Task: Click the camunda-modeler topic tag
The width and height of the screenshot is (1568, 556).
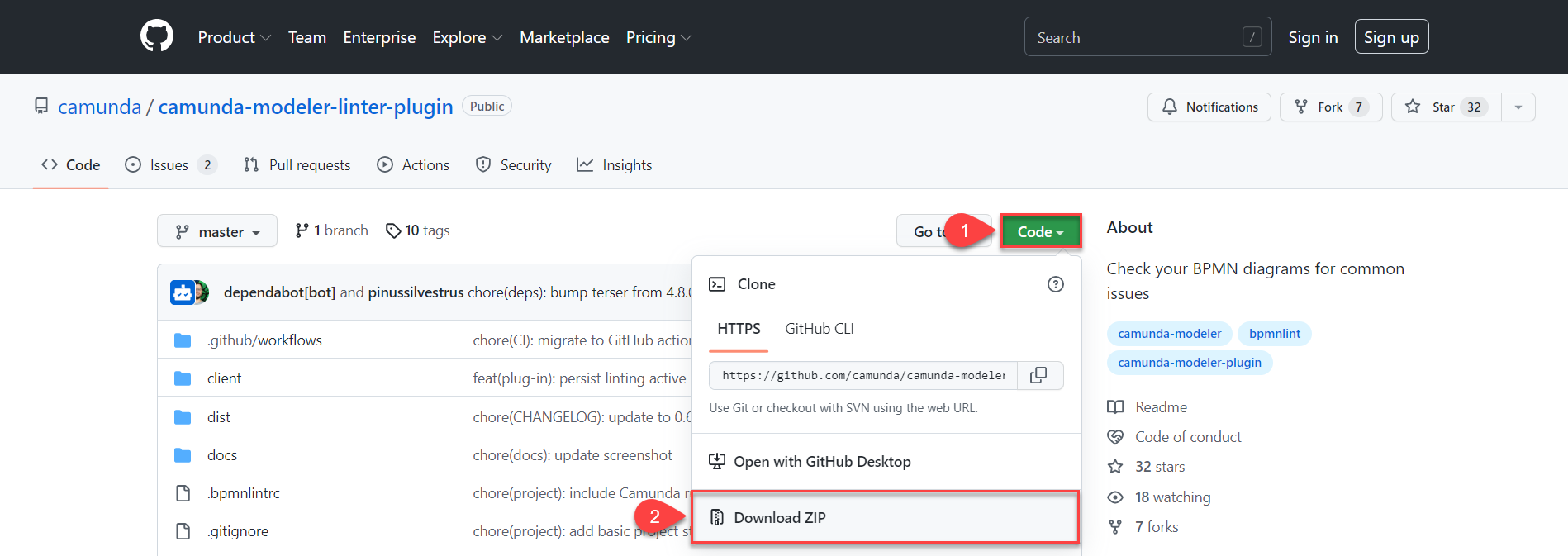Action: pyautogui.click(x=1169, y=334)
